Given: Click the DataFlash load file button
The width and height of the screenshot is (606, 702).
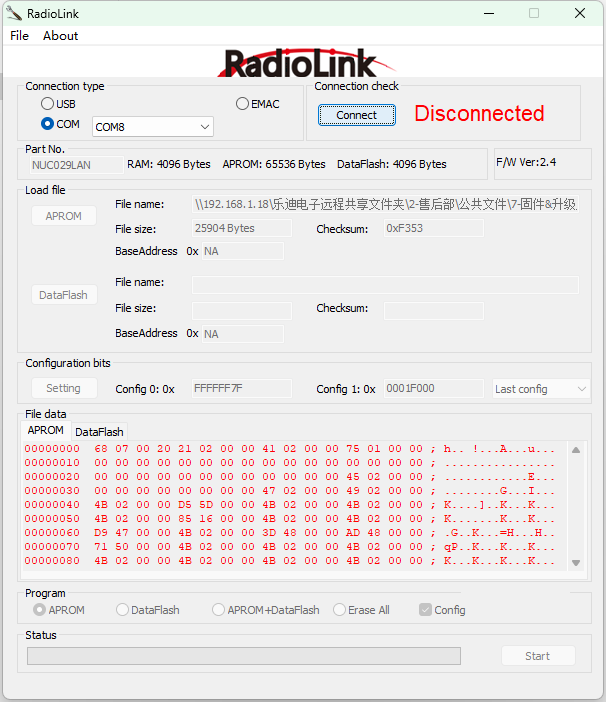Looking at the screenshot, I should pos(64,295).
